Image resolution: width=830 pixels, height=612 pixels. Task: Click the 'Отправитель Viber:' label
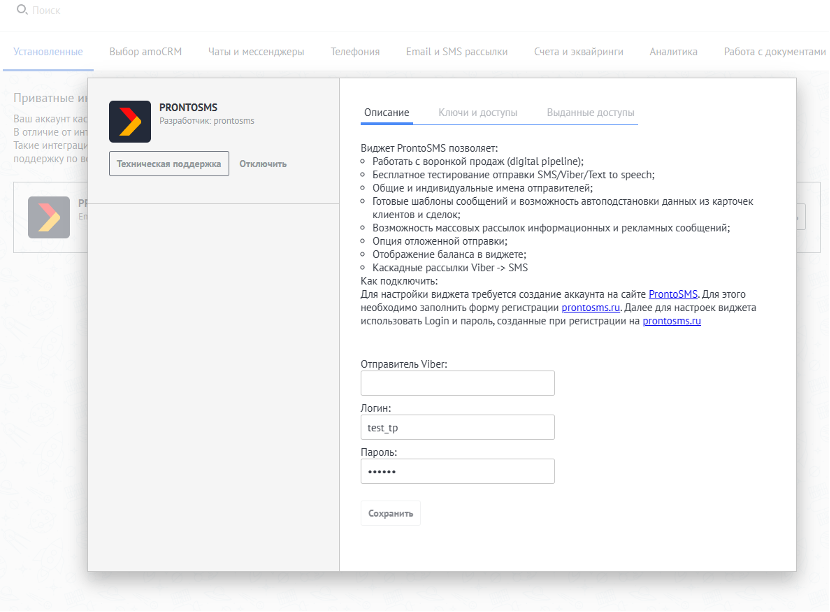coord(404,364)
